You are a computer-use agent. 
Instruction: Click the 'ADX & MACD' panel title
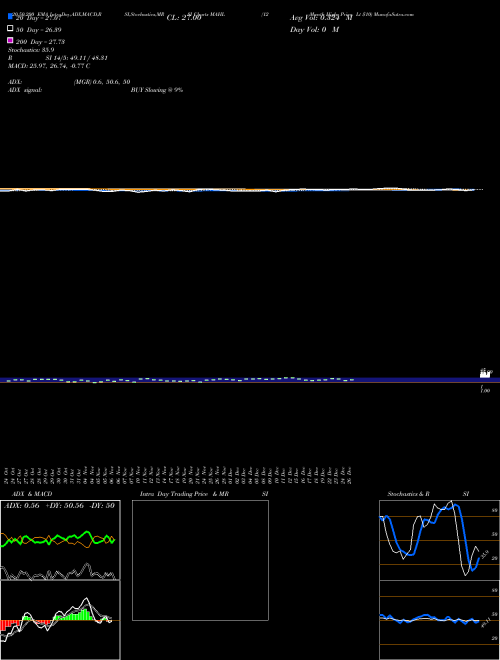(32, 494)
